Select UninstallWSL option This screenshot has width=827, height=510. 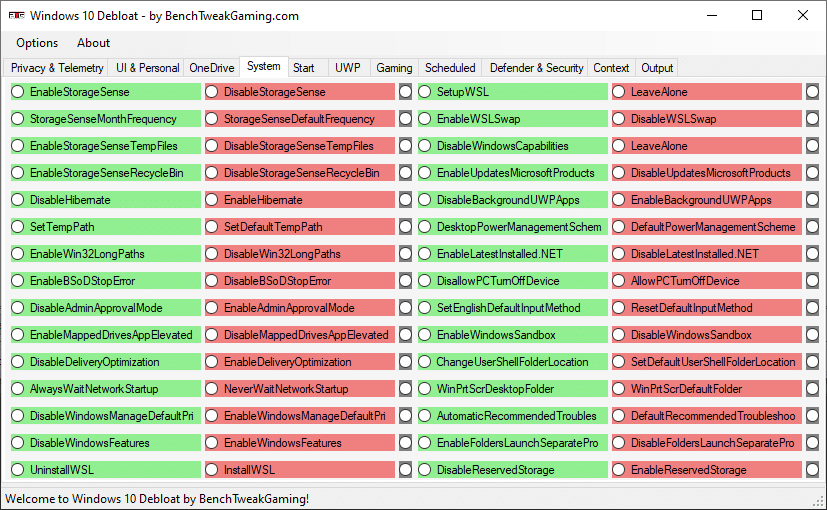coord(105,469)
